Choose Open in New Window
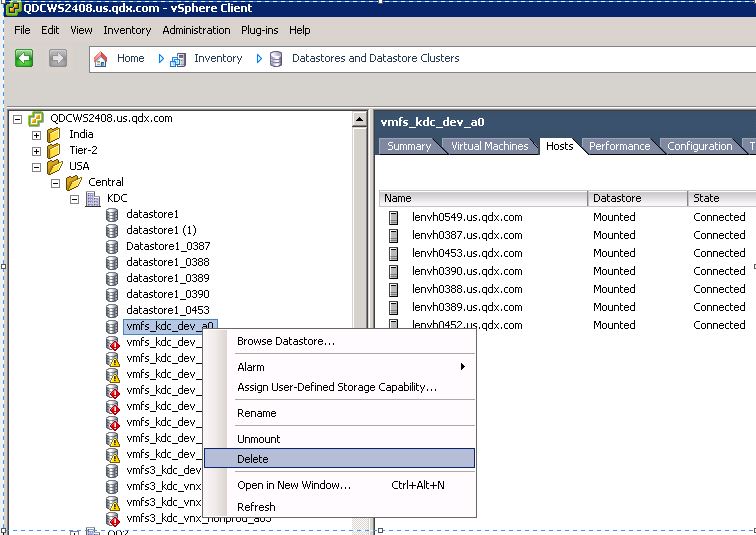This screenshot has width=756, height=535. pos(339,485)
